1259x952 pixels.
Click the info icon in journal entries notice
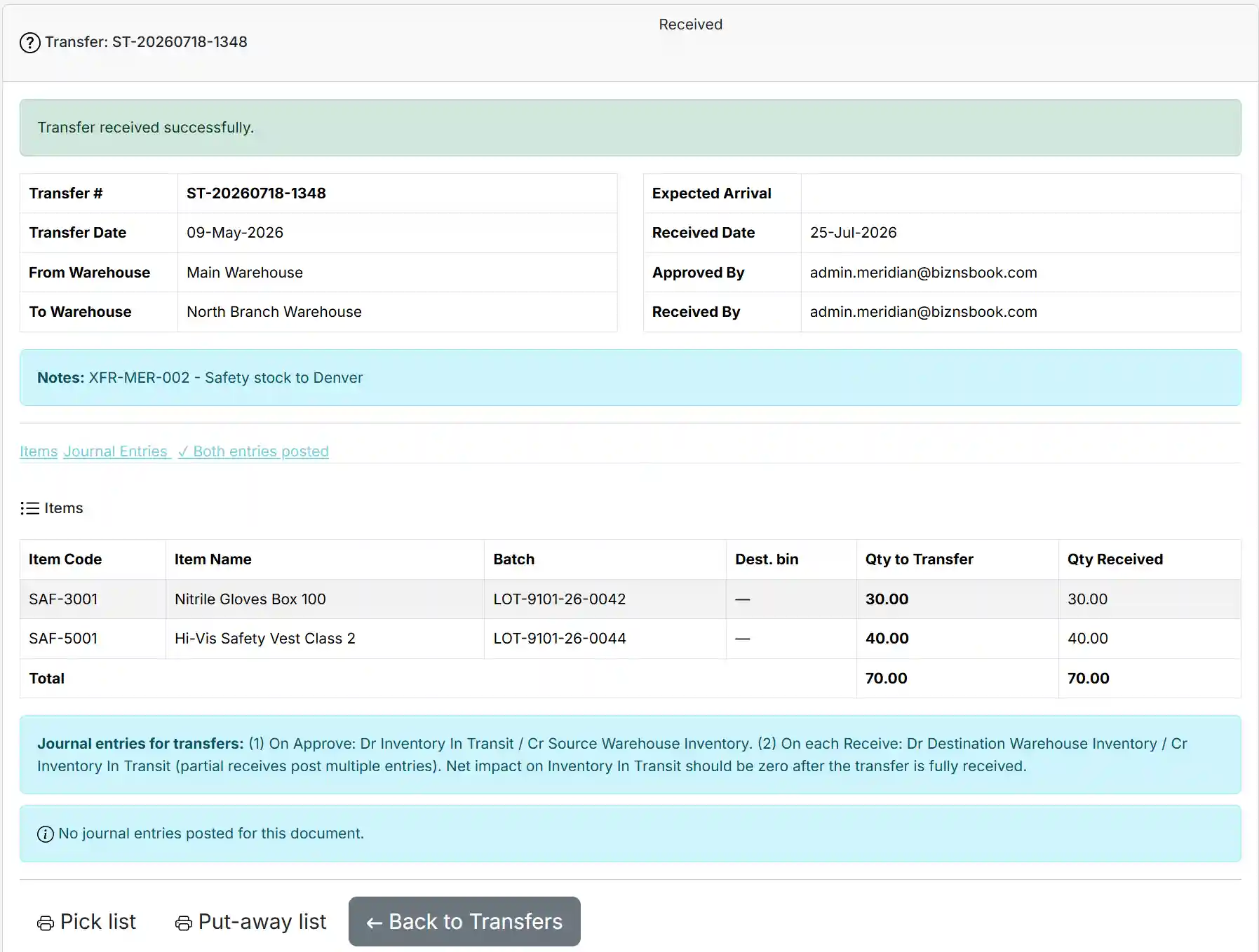(46, 834)
